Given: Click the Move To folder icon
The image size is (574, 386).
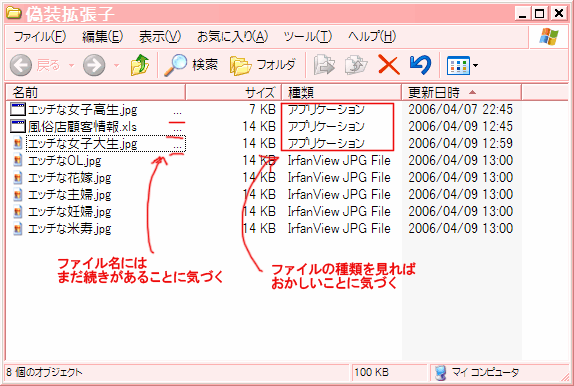Looking at the screenshot, I should [x=324, y=65].
